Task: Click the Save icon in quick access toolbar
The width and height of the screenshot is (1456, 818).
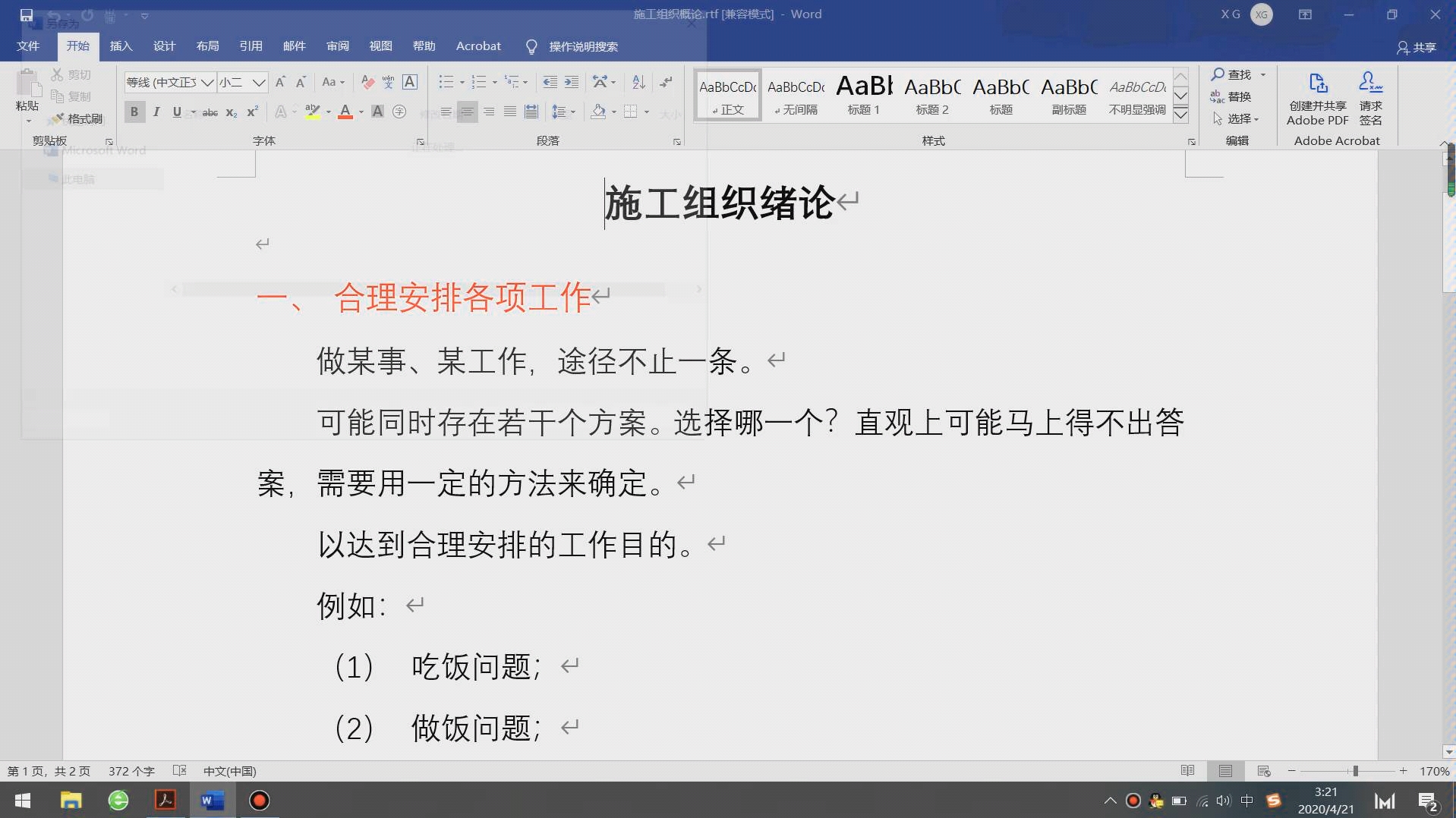Action: (27, 14)
